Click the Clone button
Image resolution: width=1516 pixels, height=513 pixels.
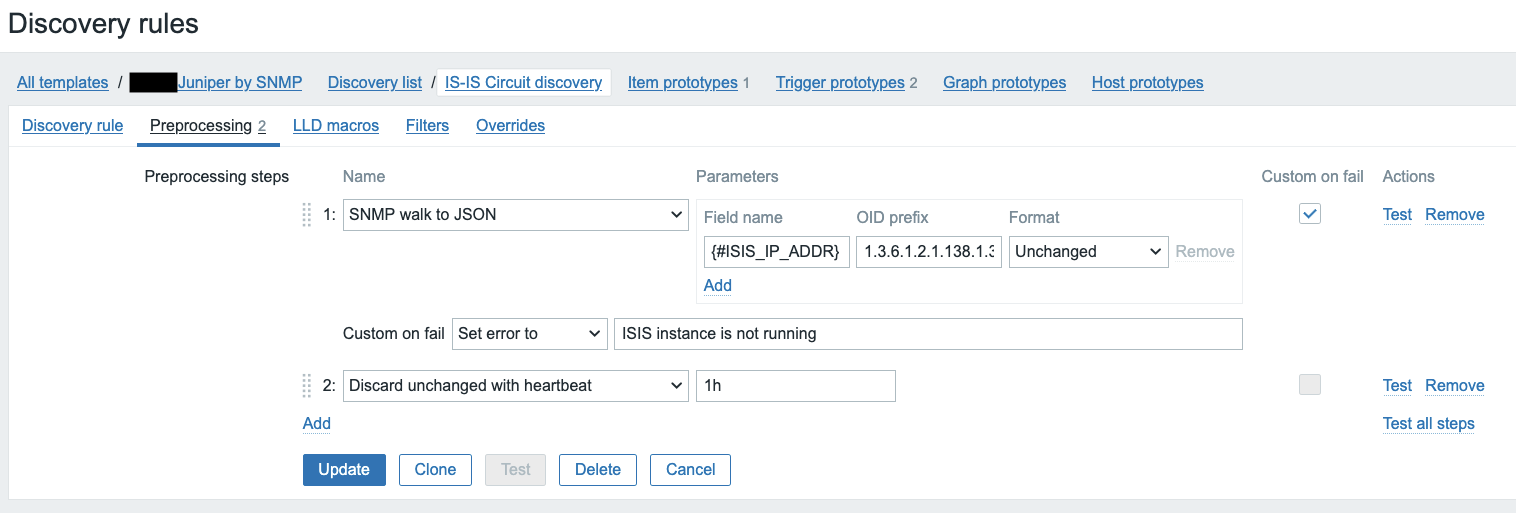click(435, 470)
